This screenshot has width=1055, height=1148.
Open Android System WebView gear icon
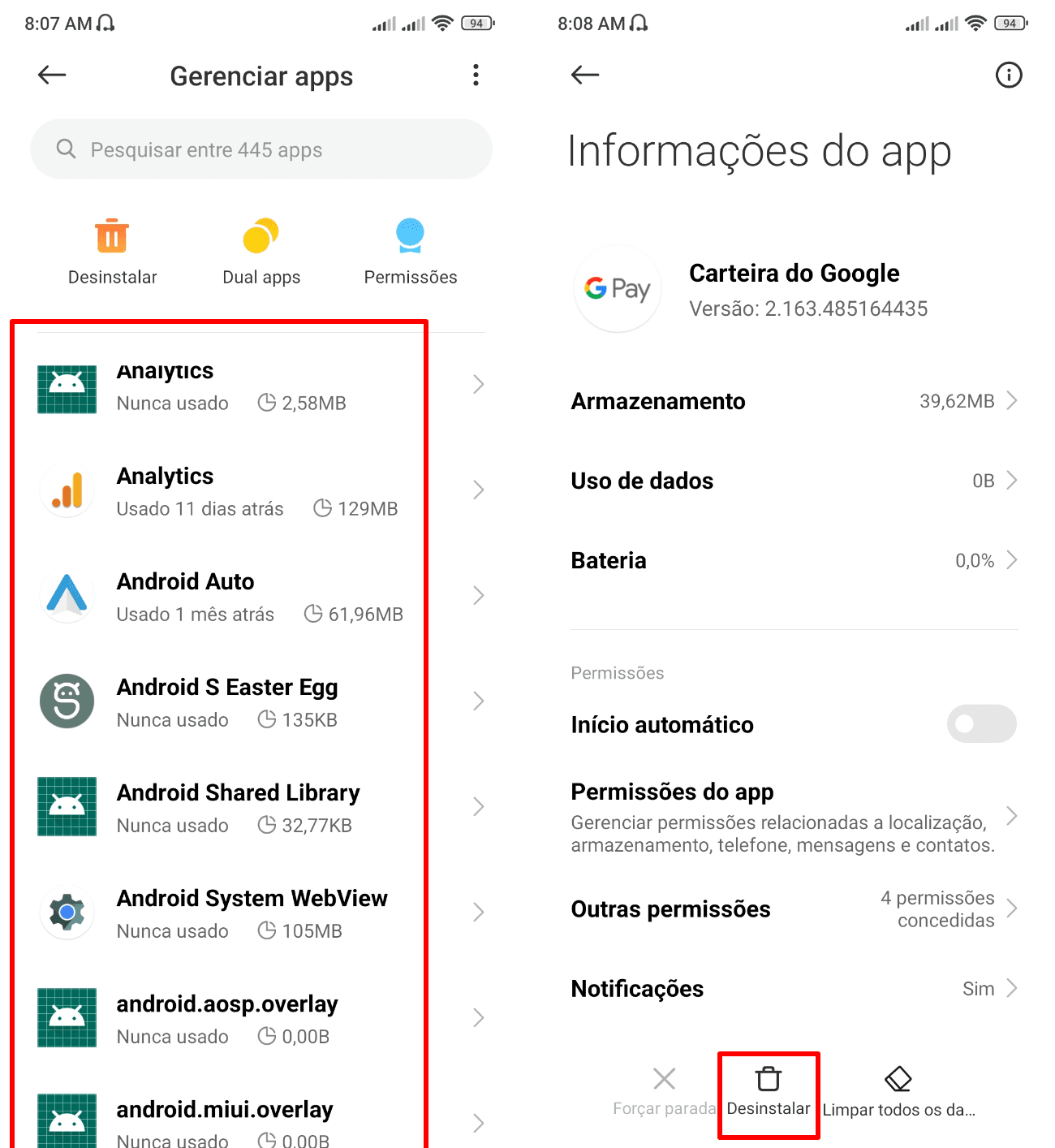pyautogui.click(x=67, y=913)
